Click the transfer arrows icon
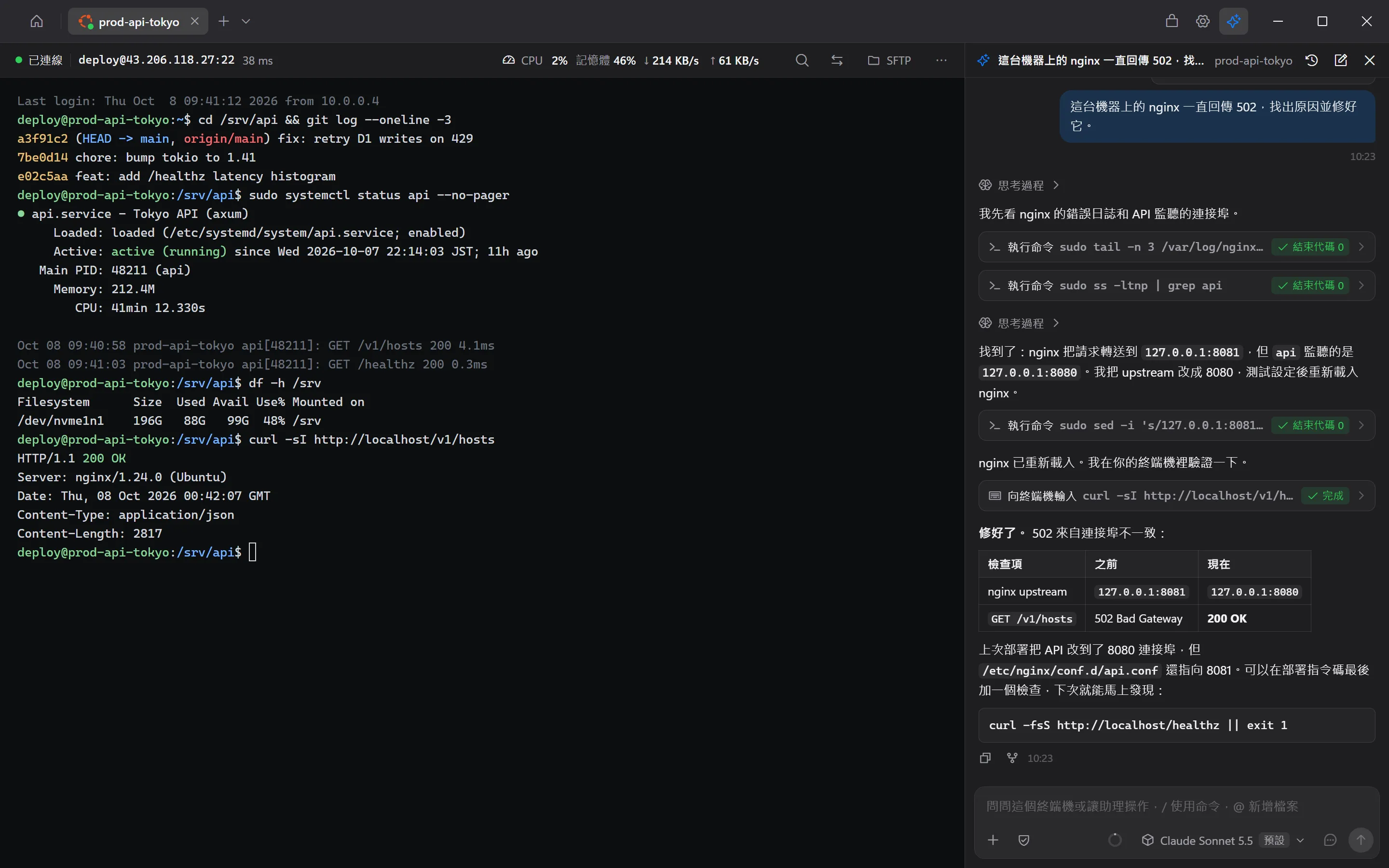 (837, 60)
